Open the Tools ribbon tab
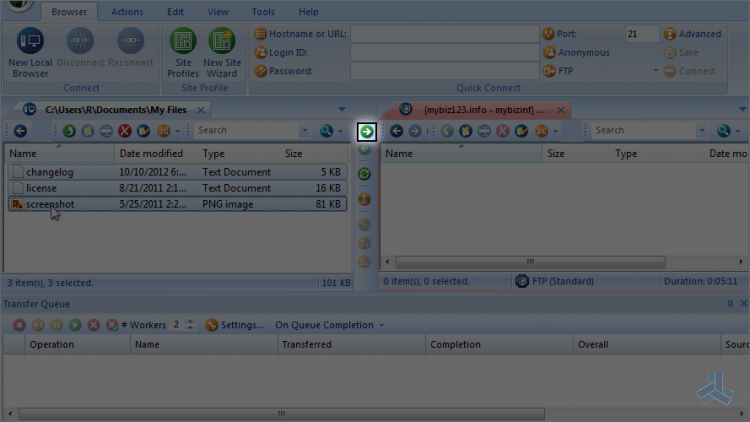This screenshot has height=422, width=750. click(x=264, y=12)
